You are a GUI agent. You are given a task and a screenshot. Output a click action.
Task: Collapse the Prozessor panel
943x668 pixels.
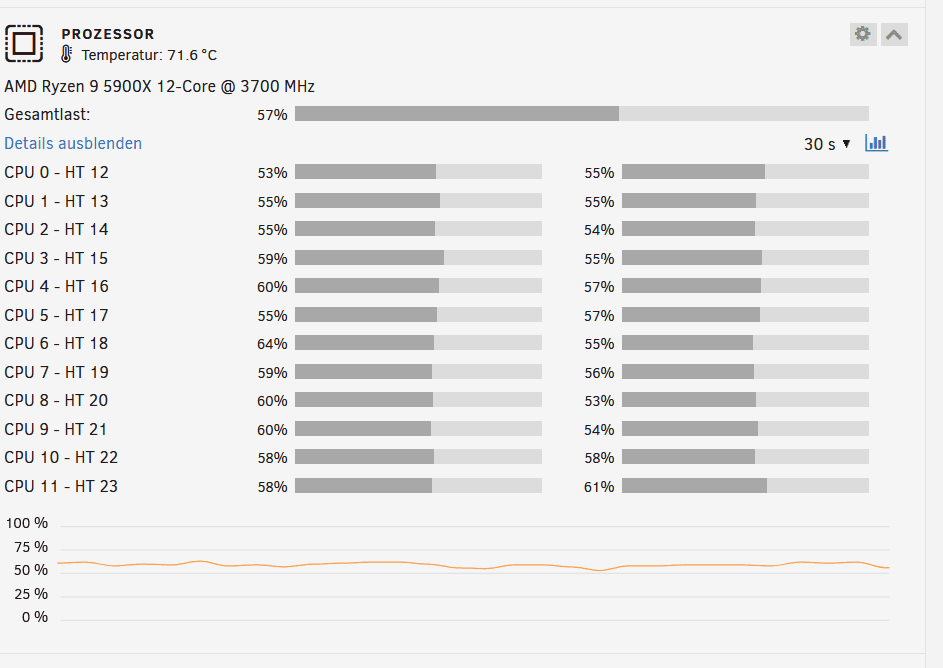[894, 34]
